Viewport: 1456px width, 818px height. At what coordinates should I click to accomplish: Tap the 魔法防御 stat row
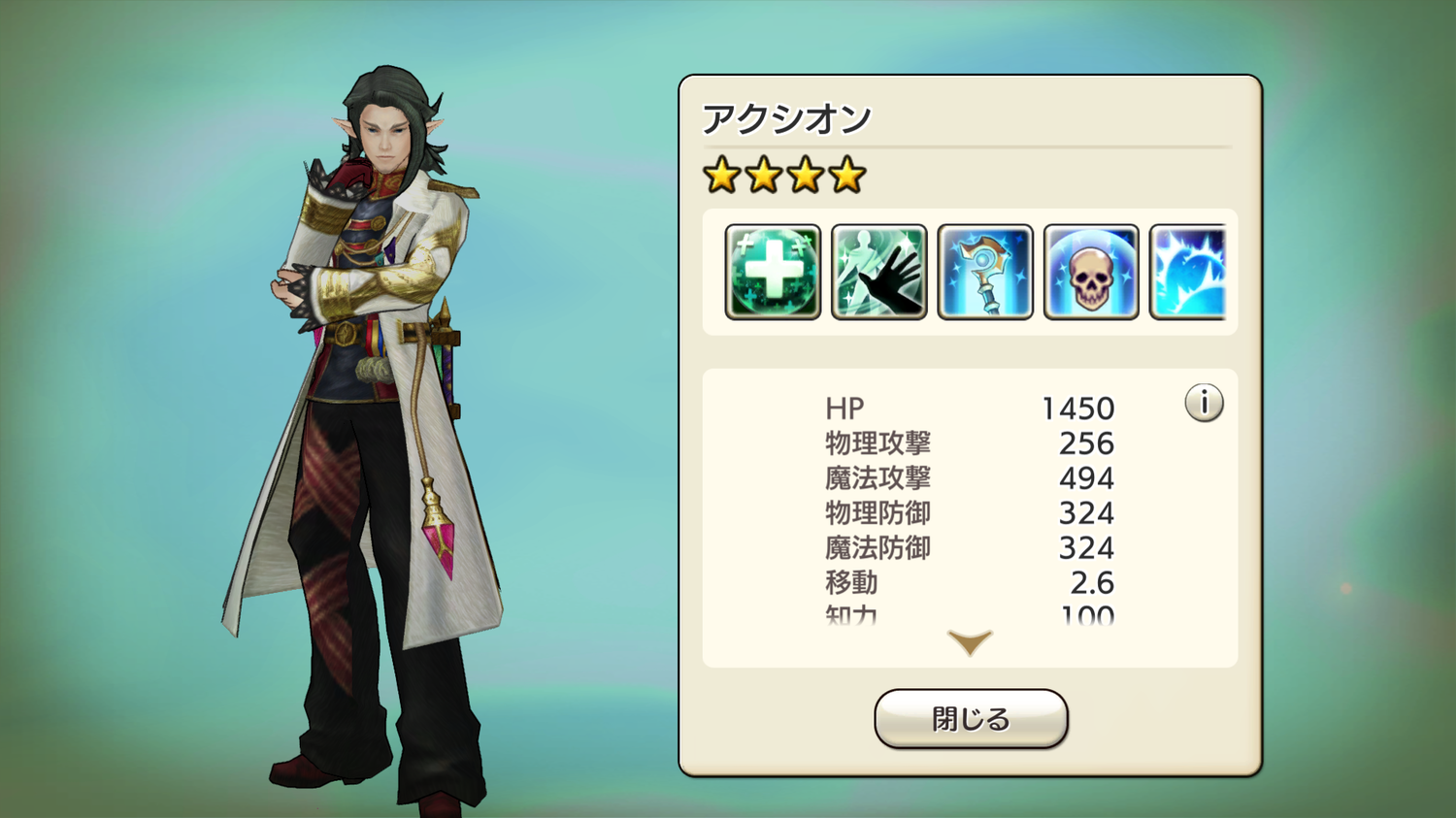[970, 548]
